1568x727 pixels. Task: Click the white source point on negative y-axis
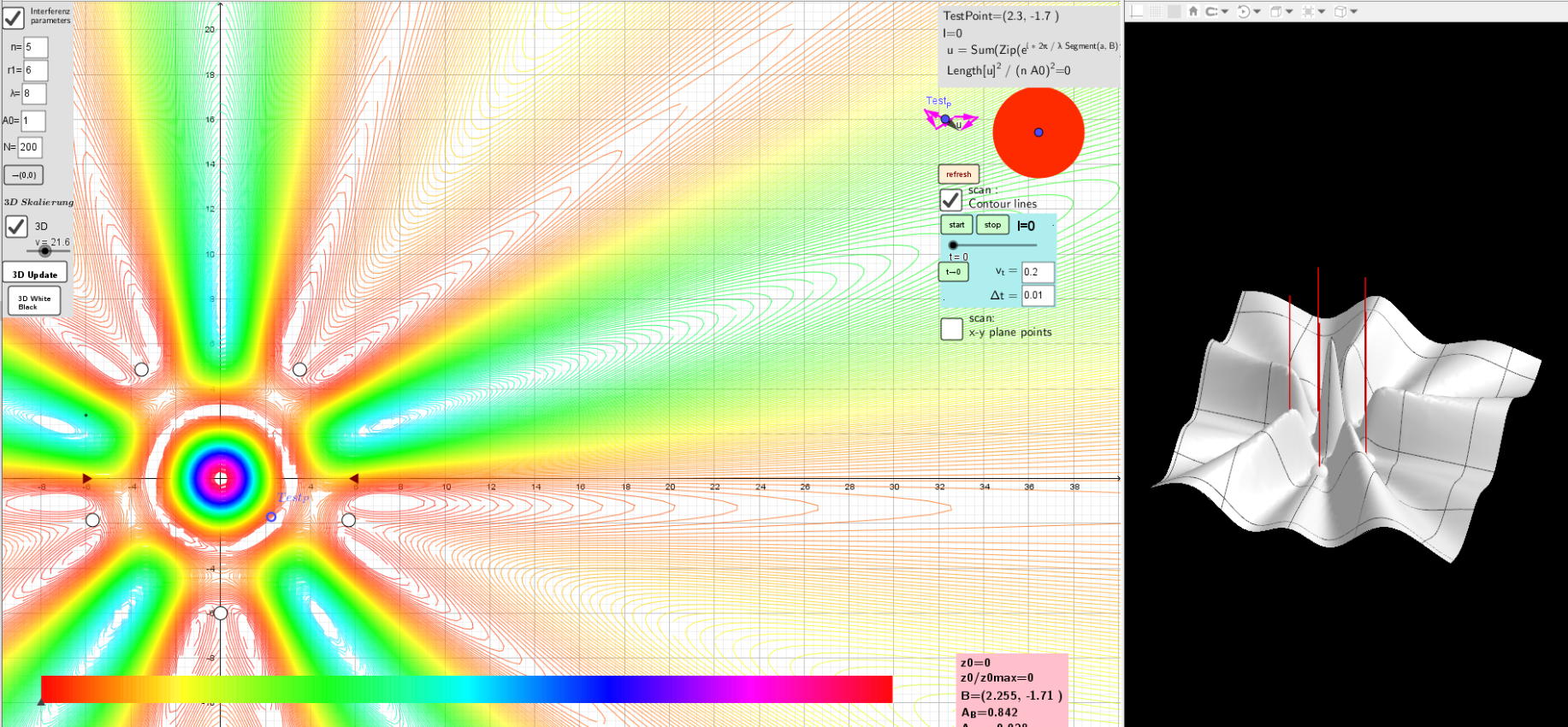220,613
